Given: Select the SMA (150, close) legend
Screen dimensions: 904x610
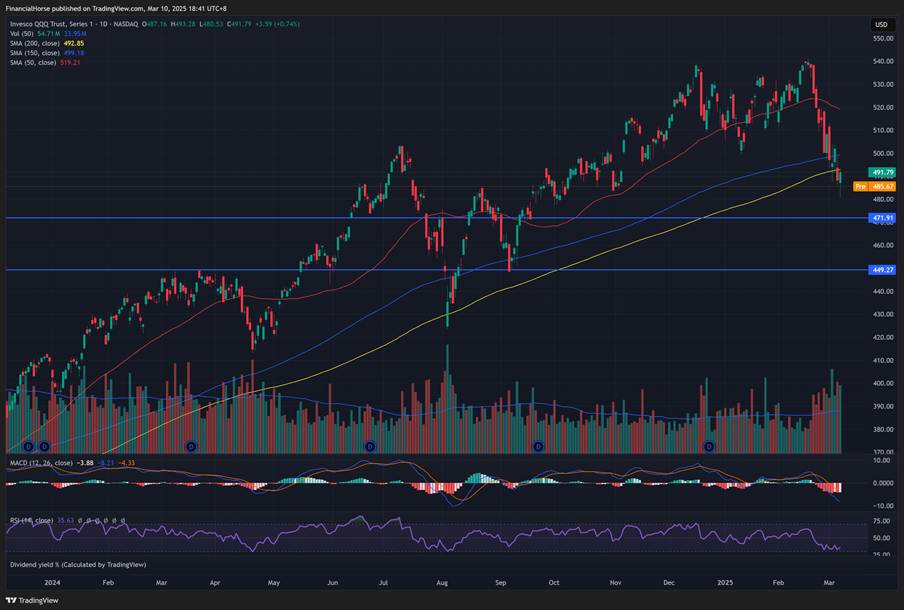Looking at the screenshot, I should [35, 53].
